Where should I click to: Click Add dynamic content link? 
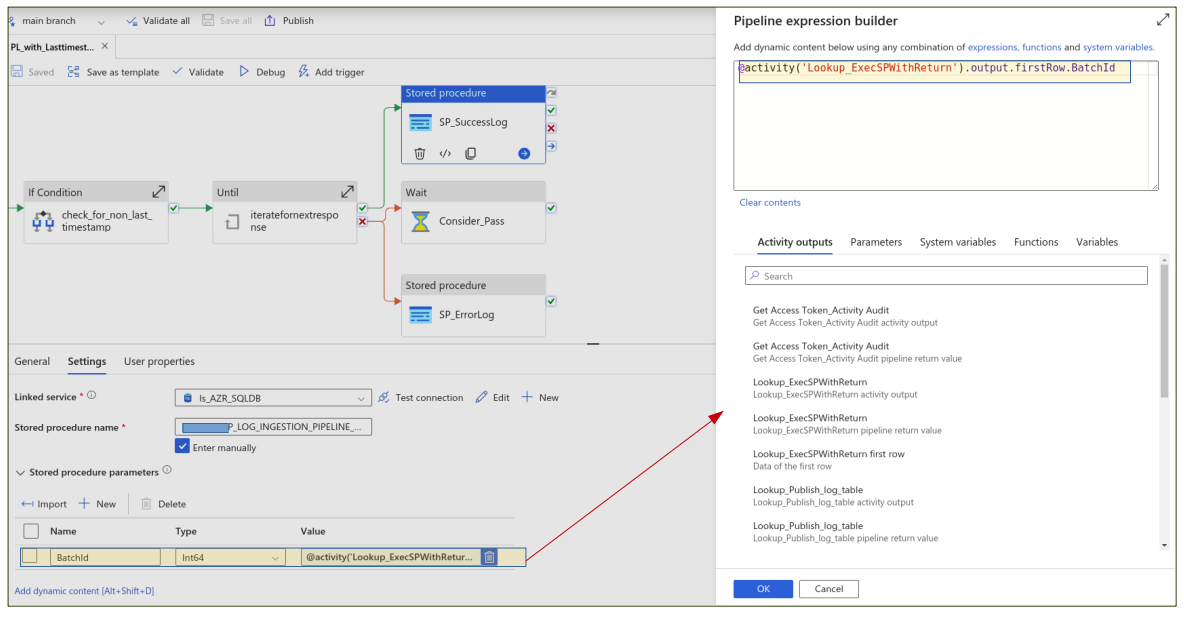click(84, 591)
